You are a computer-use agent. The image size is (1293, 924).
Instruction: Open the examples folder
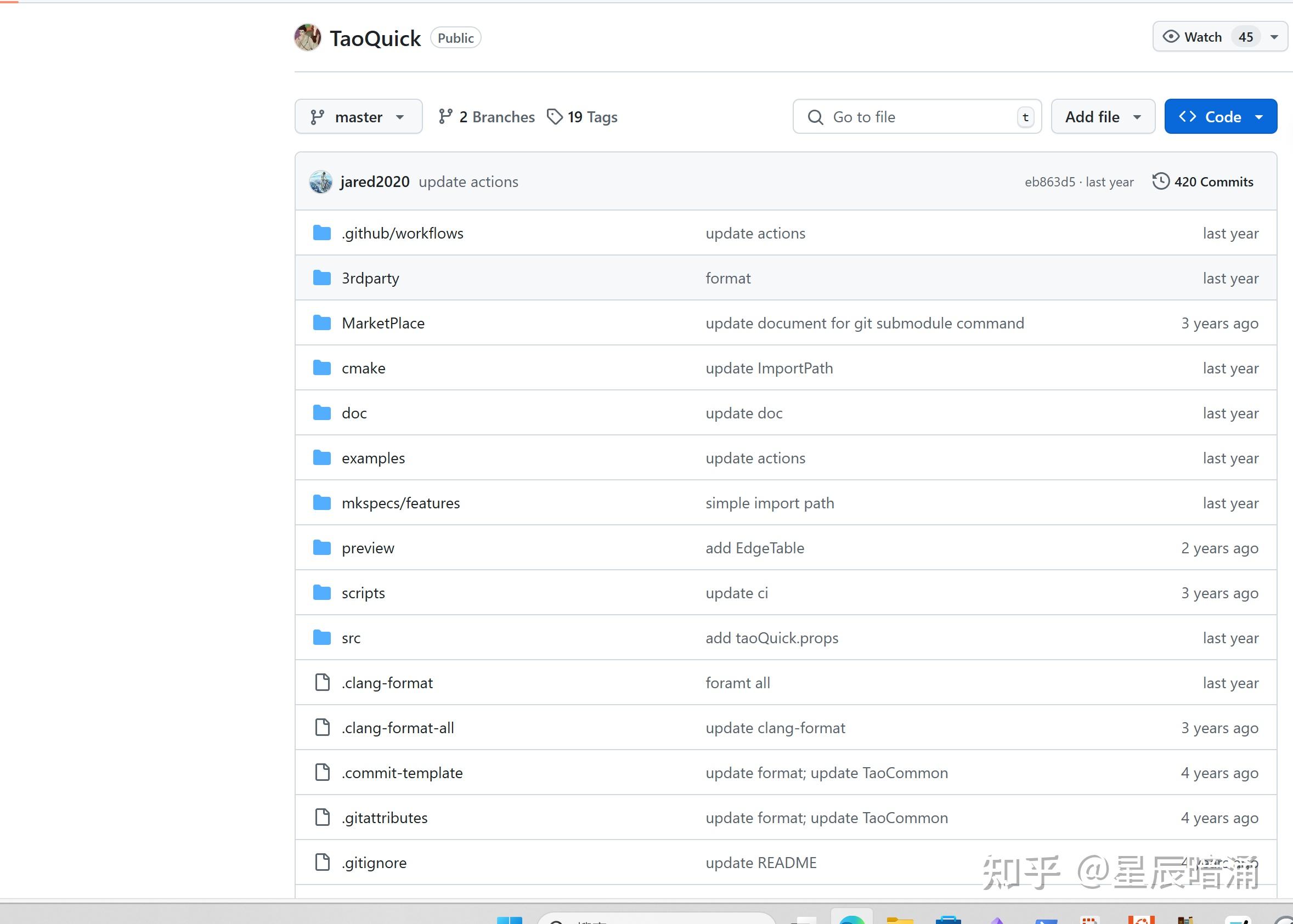tap(373, 458)
